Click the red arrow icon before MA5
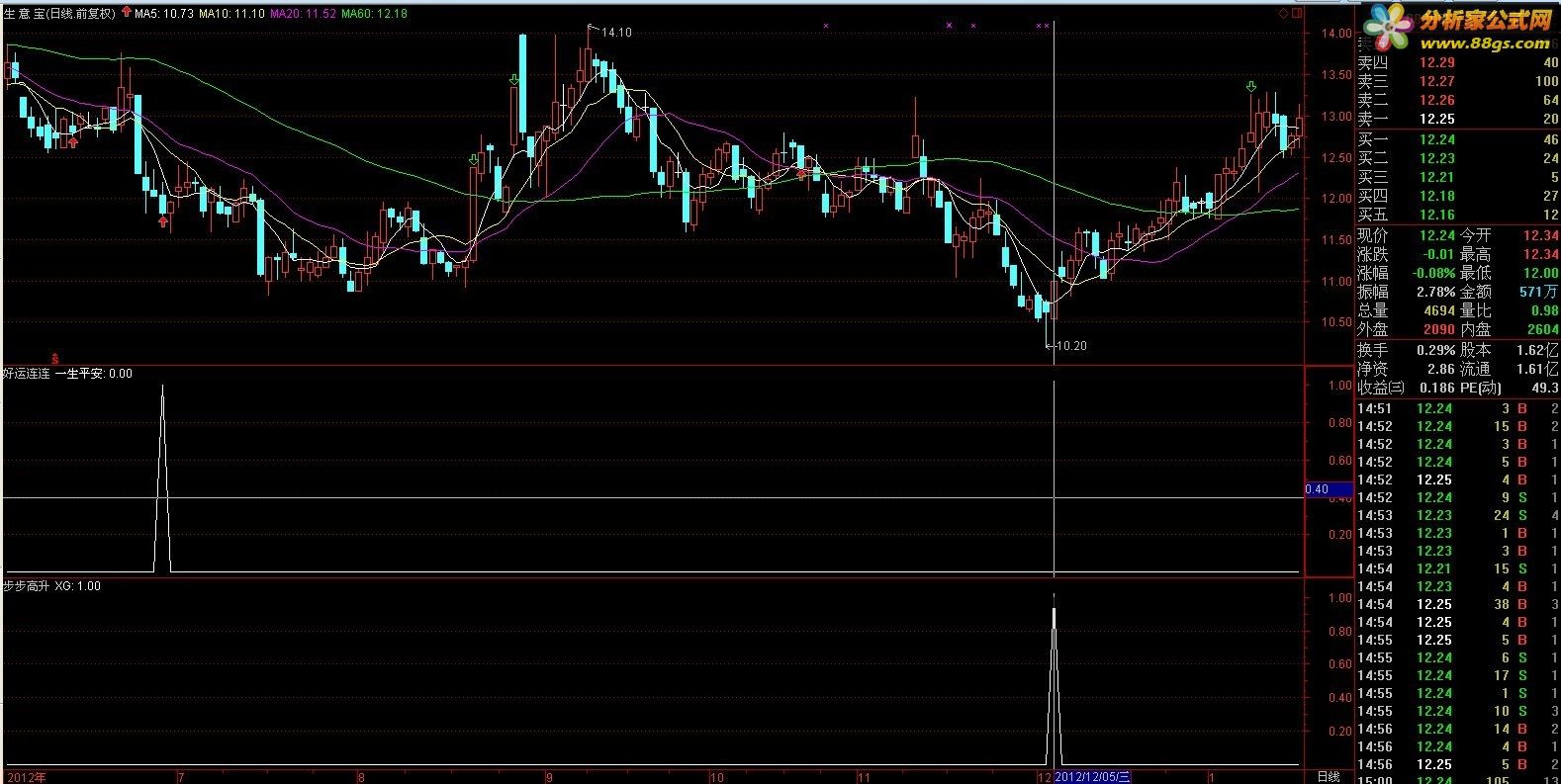Viewport: 1561px width, 784px height. 126,14
